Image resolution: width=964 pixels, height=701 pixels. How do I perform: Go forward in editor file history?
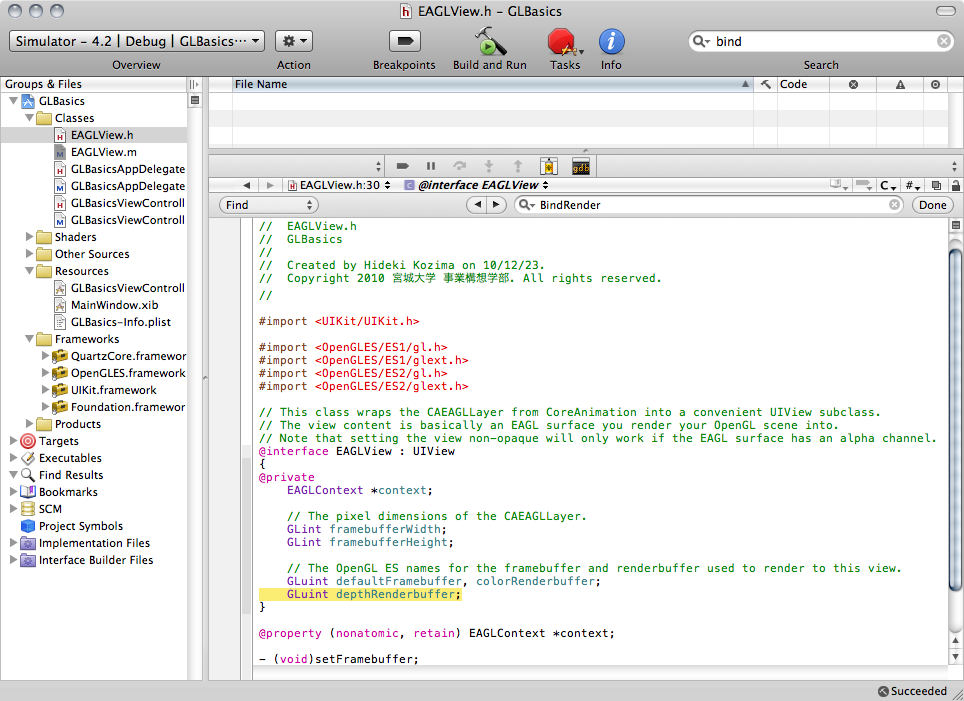coord(270,185)
